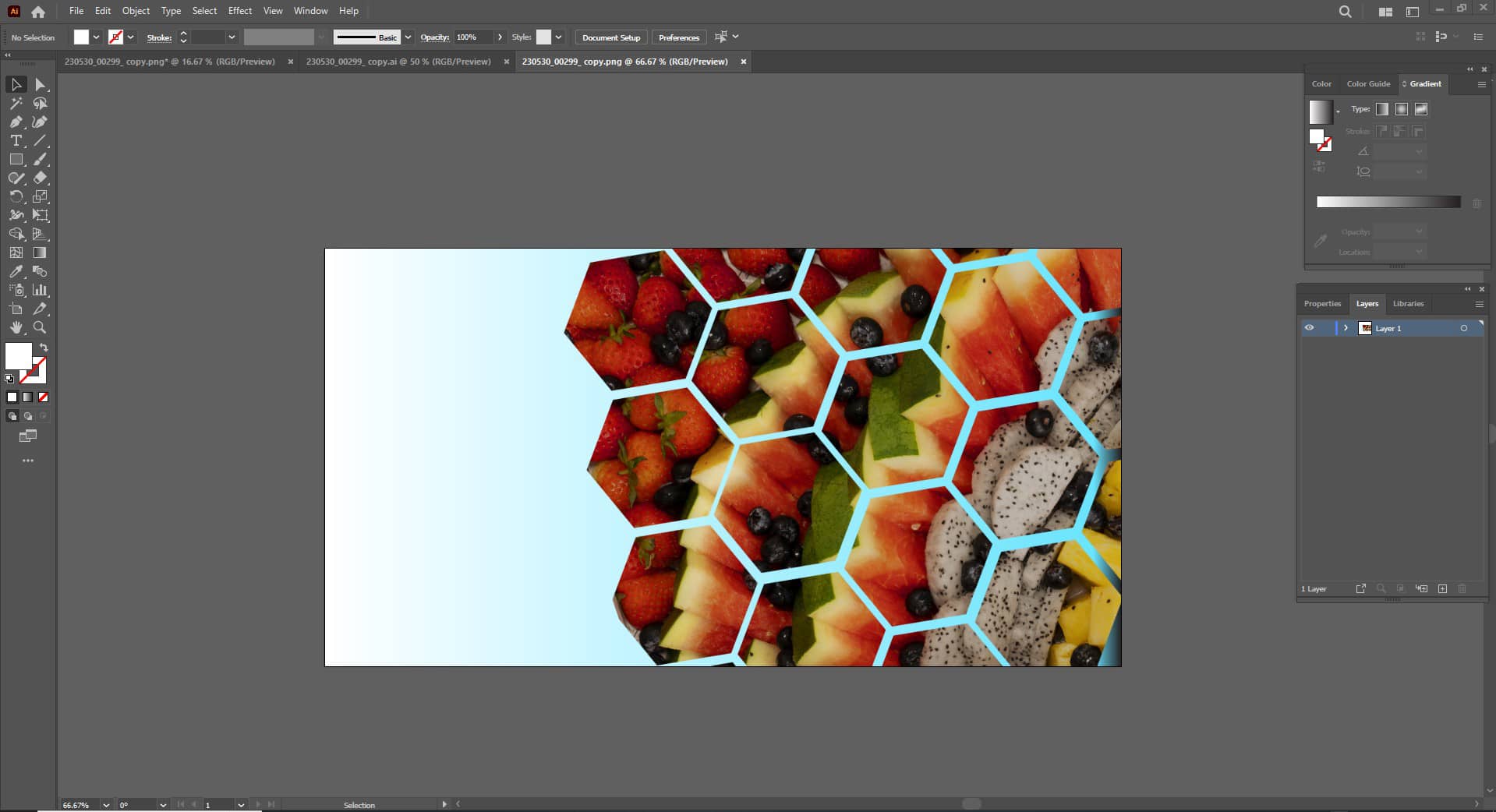The width and height of the screenshot is (1496, 812).
Task: Select the Eraser tool
Action: (x=40, y=178)
